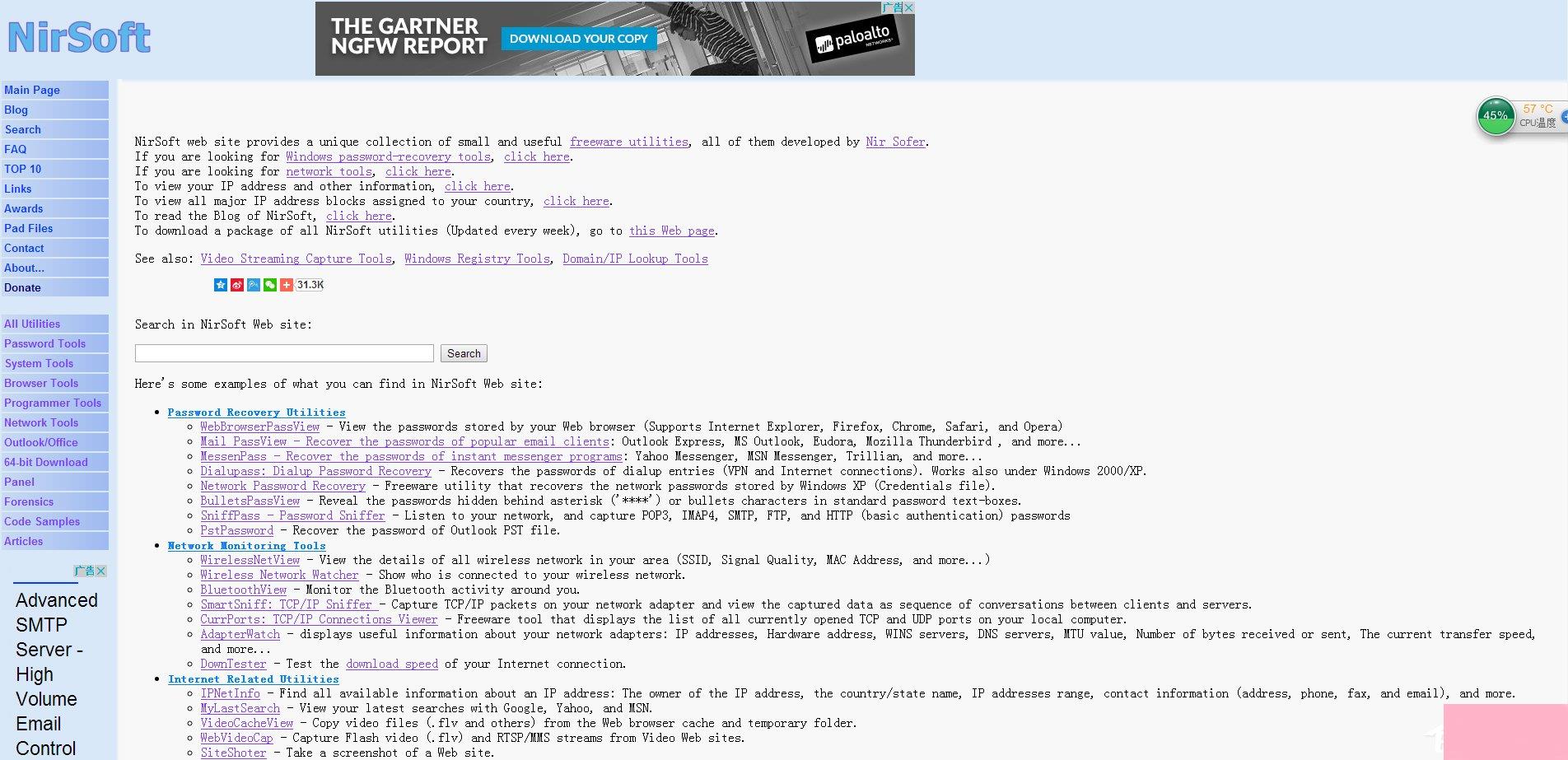Select Outlook/Office in sidebar
Image resolution: width=1568 pixels, height=760 pixels.
pos(55,442)
